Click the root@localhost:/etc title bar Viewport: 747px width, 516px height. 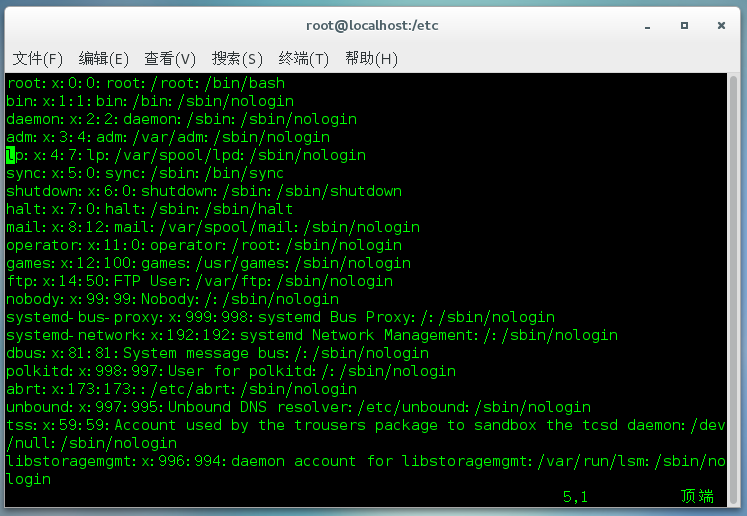tap(372, 25)
